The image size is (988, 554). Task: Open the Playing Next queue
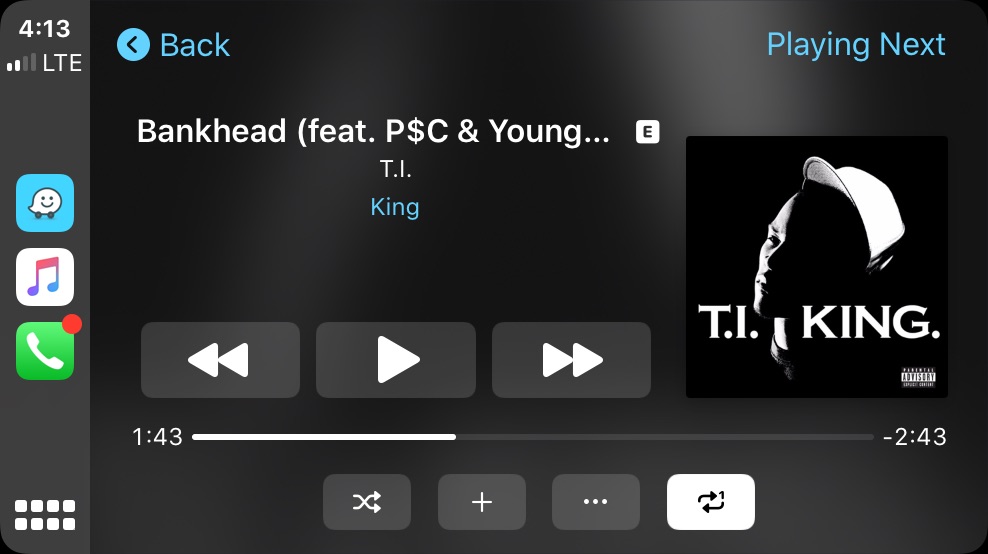856,45
